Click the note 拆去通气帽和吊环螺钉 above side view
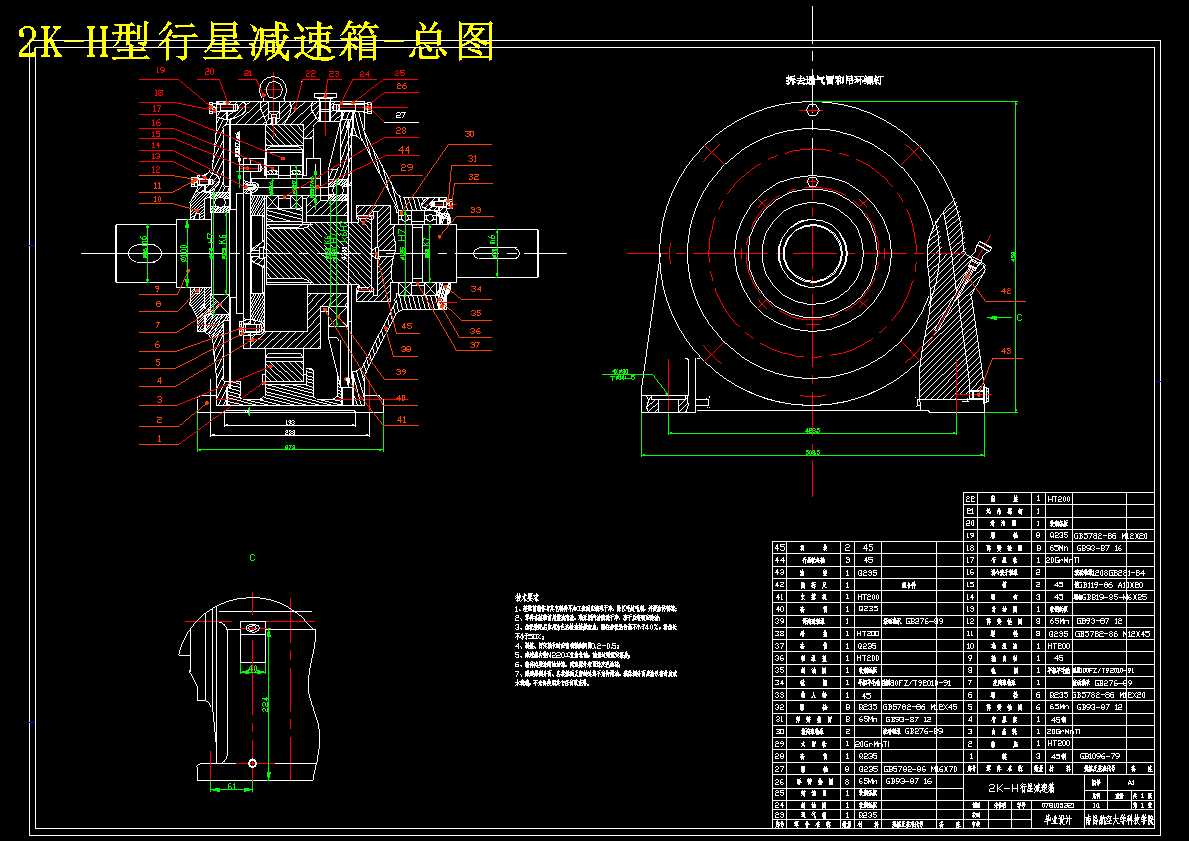This screenshot has height=841, width=1189. coord(833,79)
